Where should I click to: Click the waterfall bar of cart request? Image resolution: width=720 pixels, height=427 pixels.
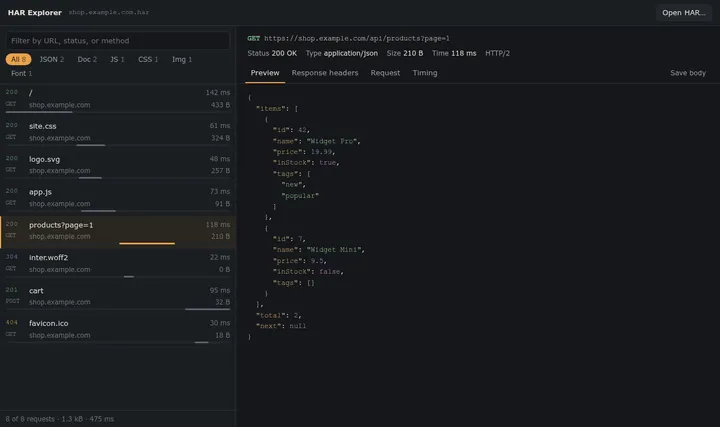point(208,309)
